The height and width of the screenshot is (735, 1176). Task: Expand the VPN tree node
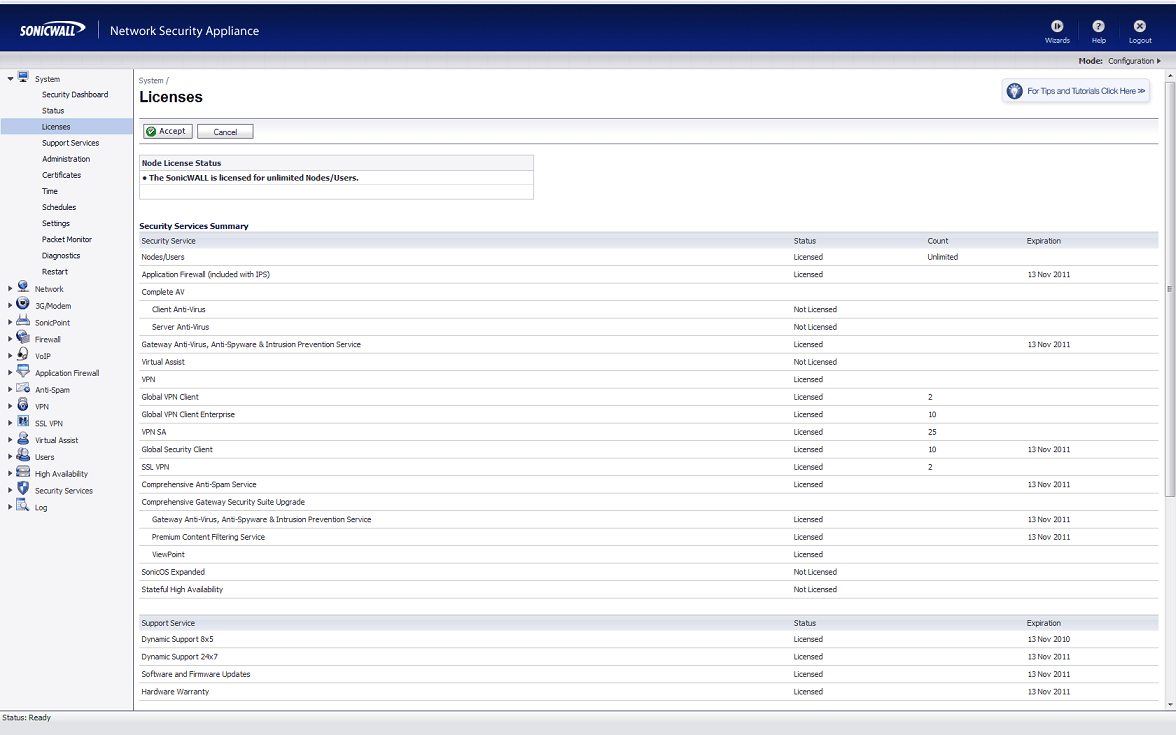10,406
